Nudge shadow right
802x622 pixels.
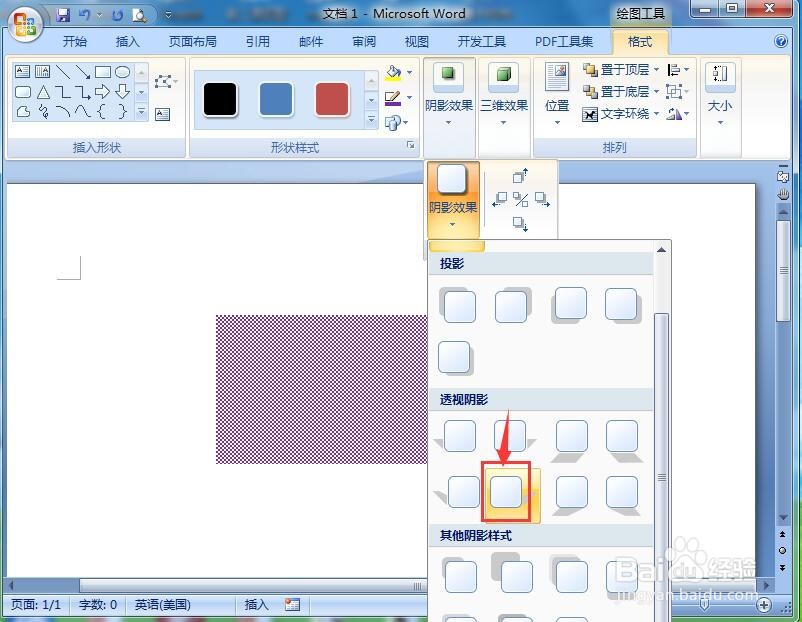pos(542,199)
